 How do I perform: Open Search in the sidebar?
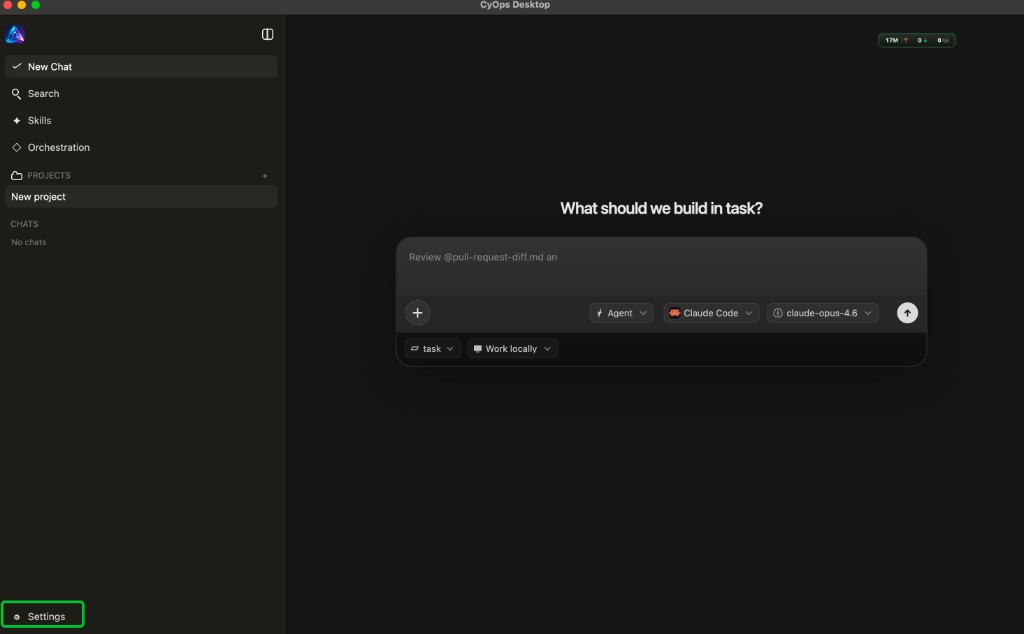click(x=141, y=93)
